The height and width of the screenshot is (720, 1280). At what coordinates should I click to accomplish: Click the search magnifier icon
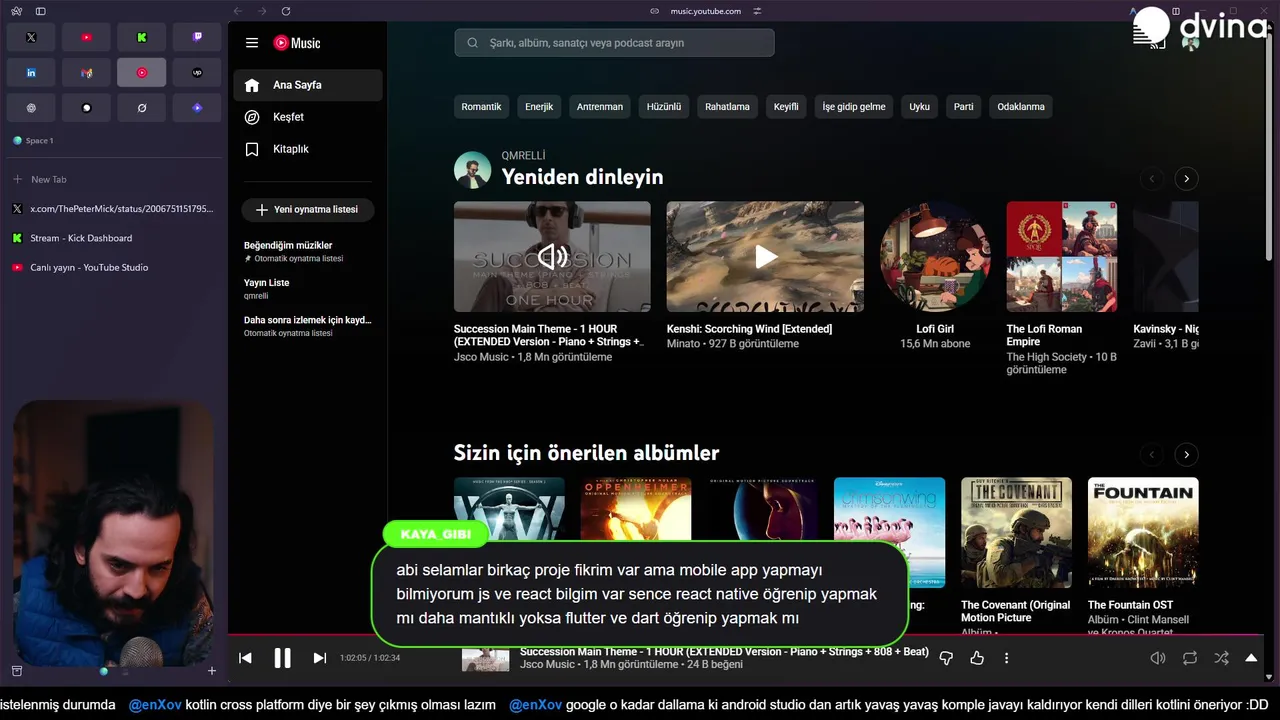[472, 43]
